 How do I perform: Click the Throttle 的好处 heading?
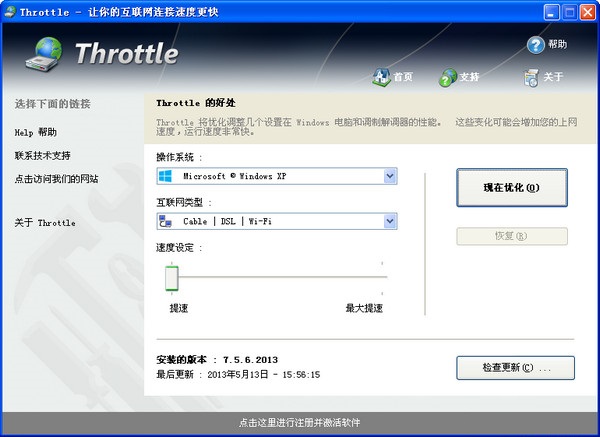click(196, 103)
